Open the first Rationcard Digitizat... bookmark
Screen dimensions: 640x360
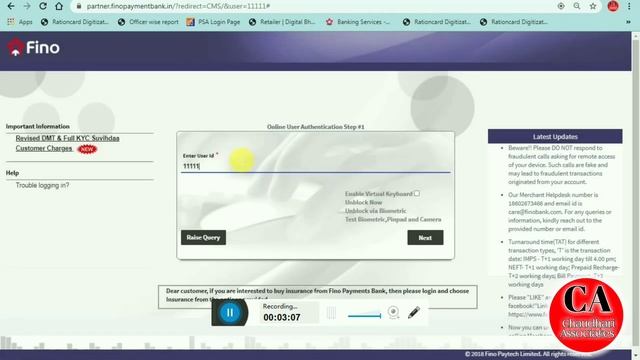point(75,22)
